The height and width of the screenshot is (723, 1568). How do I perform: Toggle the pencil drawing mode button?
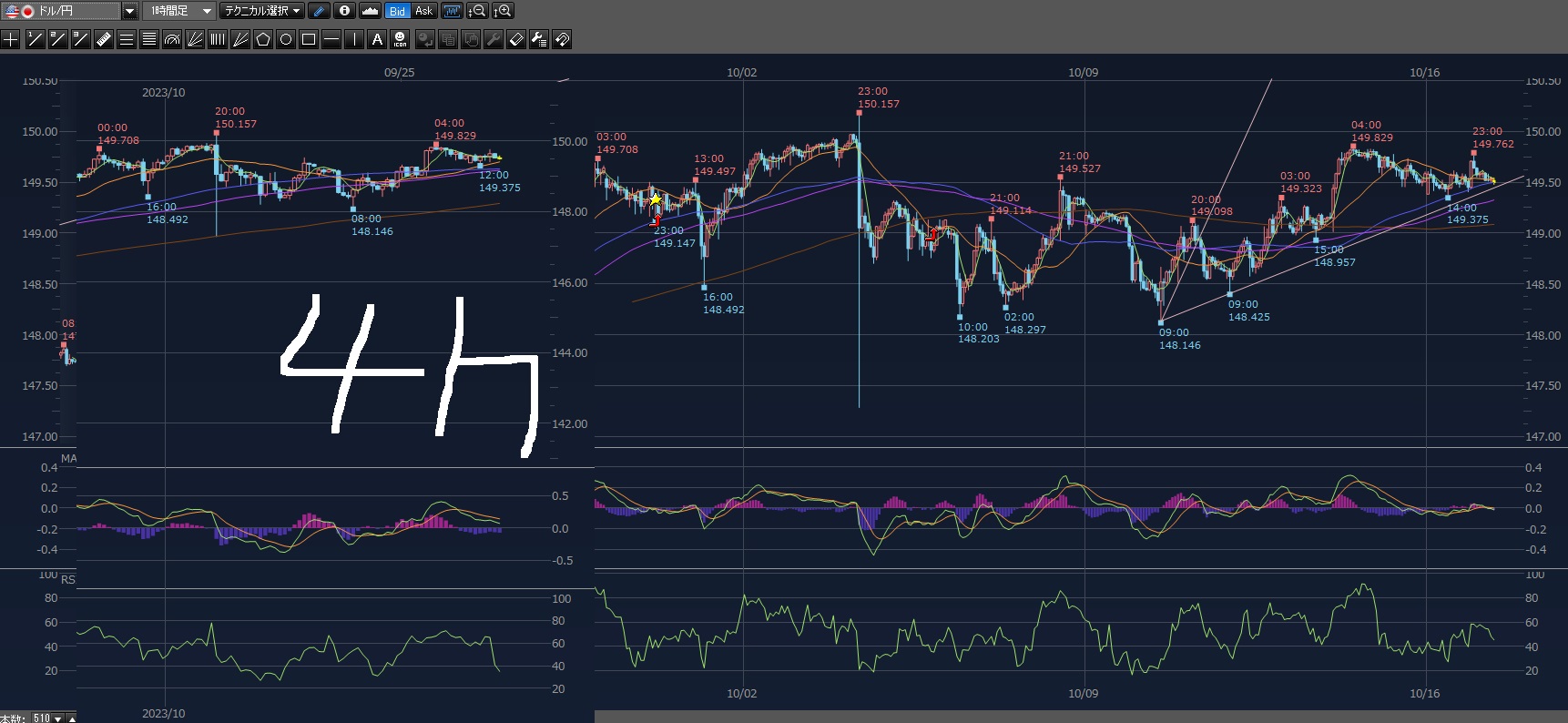319,11
